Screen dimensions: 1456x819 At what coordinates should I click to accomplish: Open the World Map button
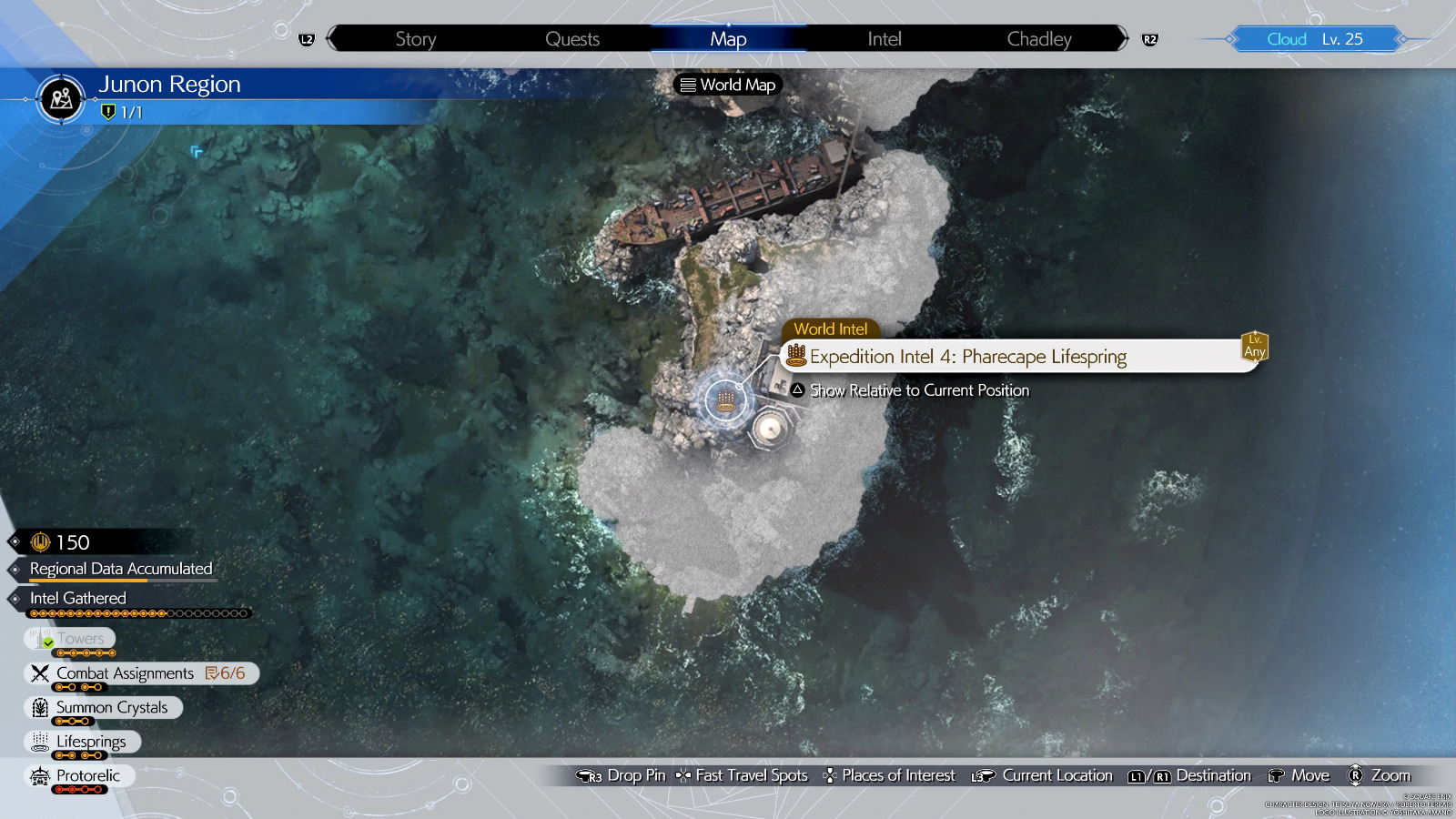point(728,85)
